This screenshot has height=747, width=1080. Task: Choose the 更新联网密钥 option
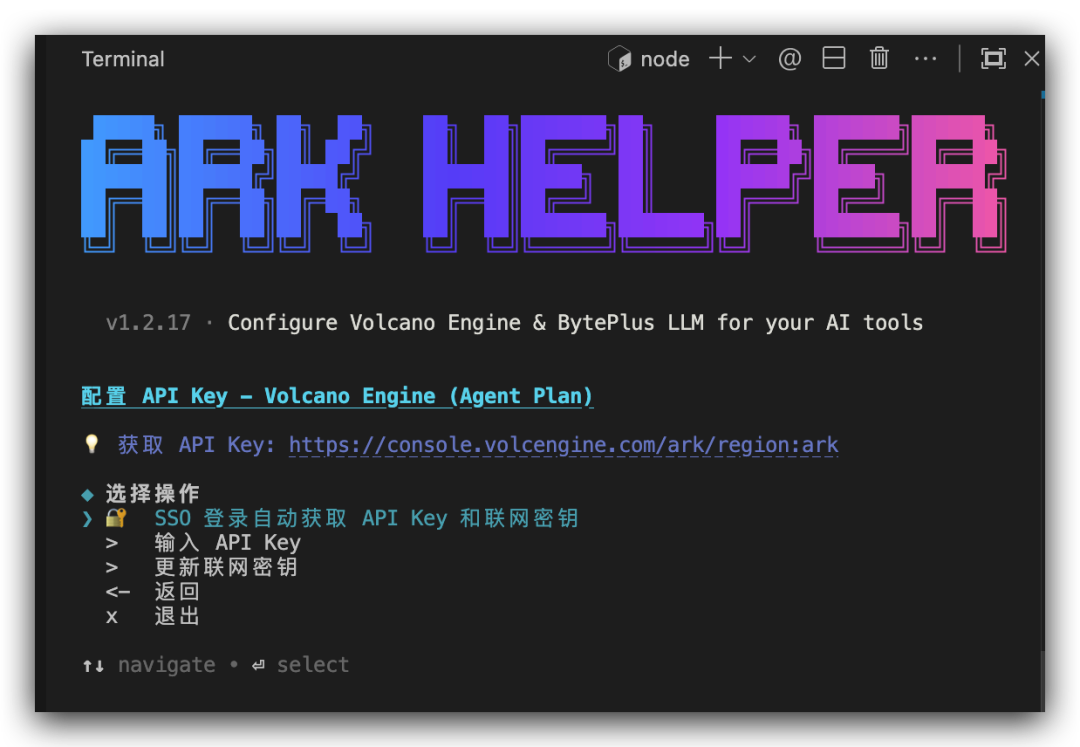[x=226, y=567]
